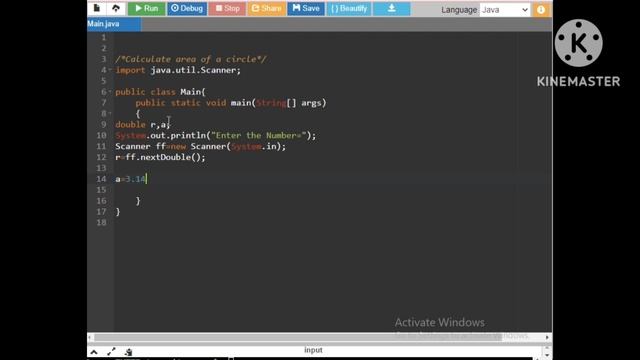Click the horizontal scrollbar right arrow
The width and height of the screenshot is (640, 360).
(x=547, y=337)
